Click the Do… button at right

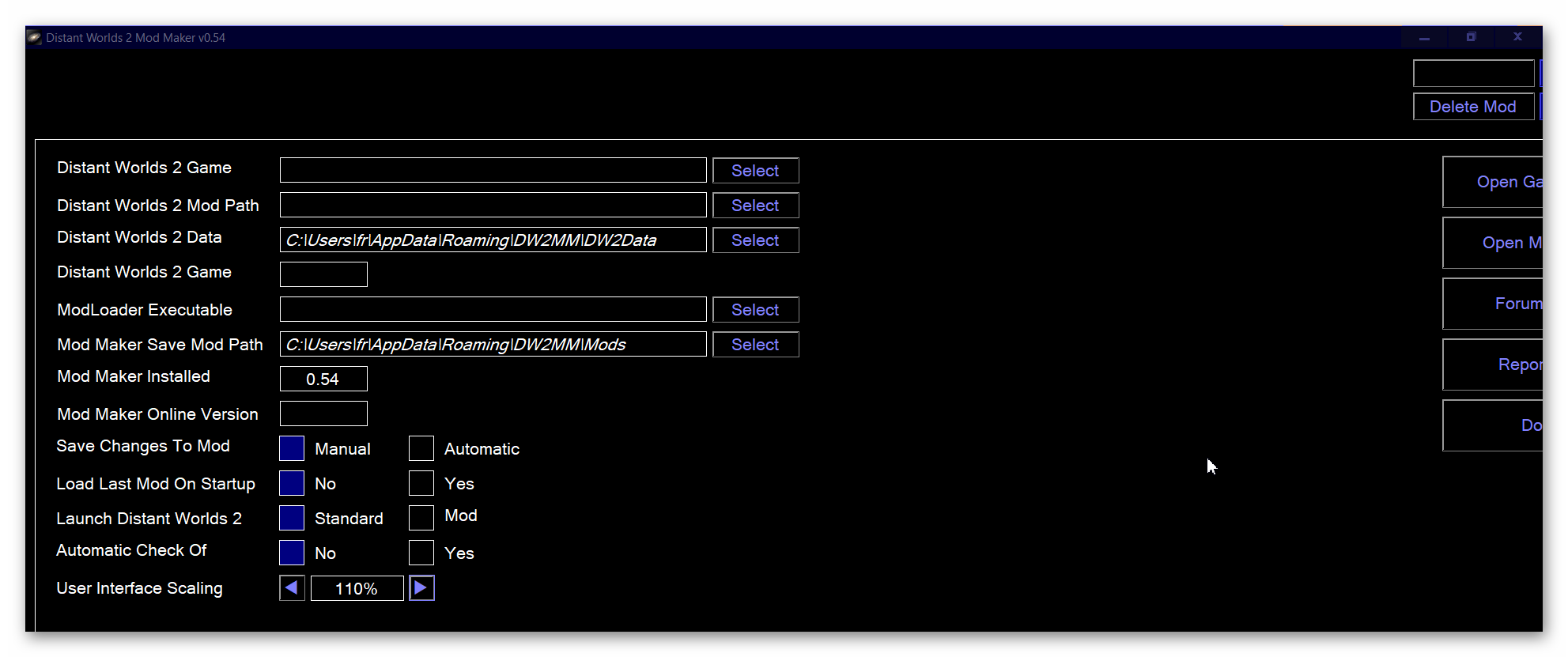[x=1493, y=425]
